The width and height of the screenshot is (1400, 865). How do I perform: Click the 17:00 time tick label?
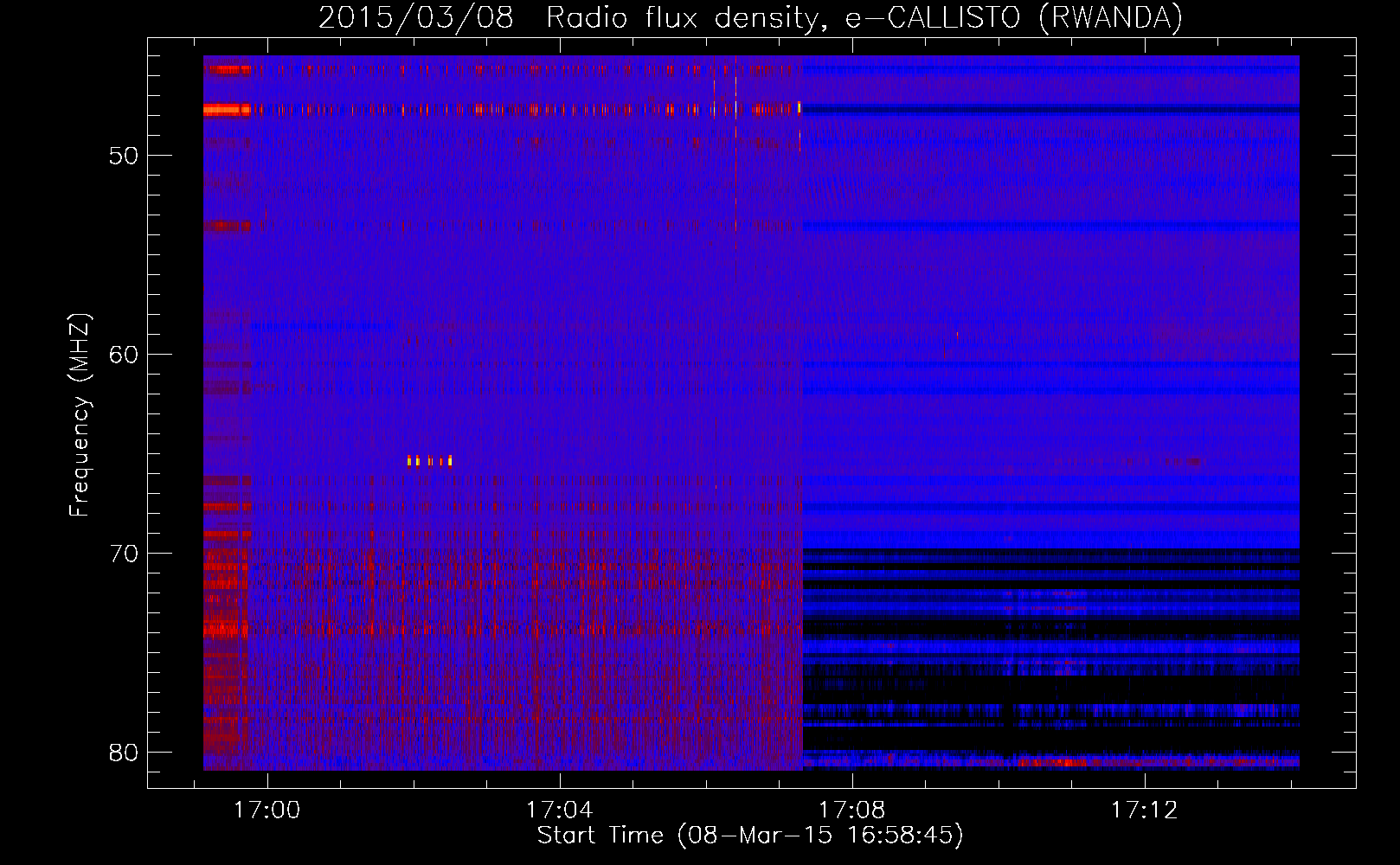coord(267,811)
